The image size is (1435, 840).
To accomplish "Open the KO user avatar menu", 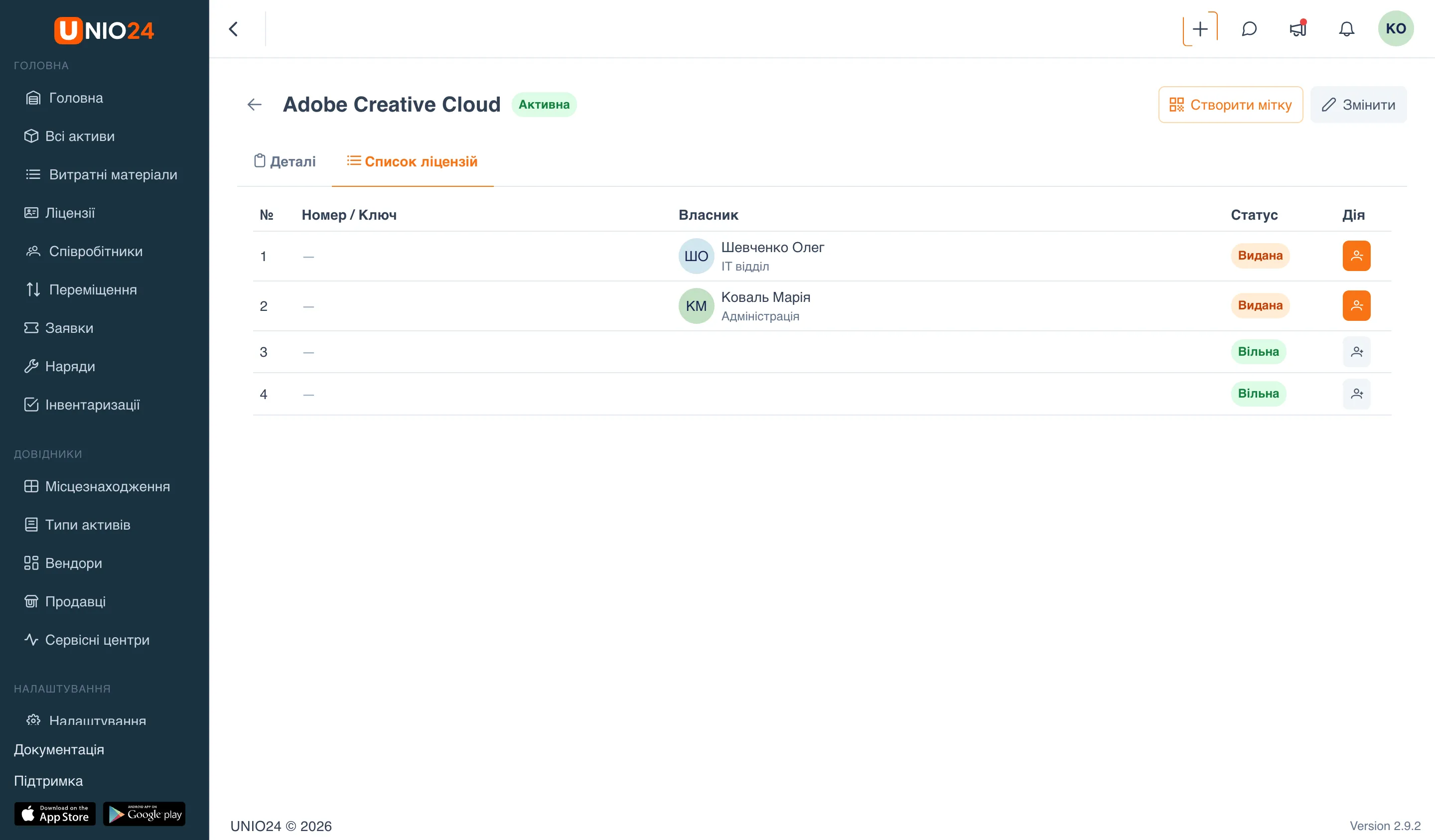I will (1395, 28).
